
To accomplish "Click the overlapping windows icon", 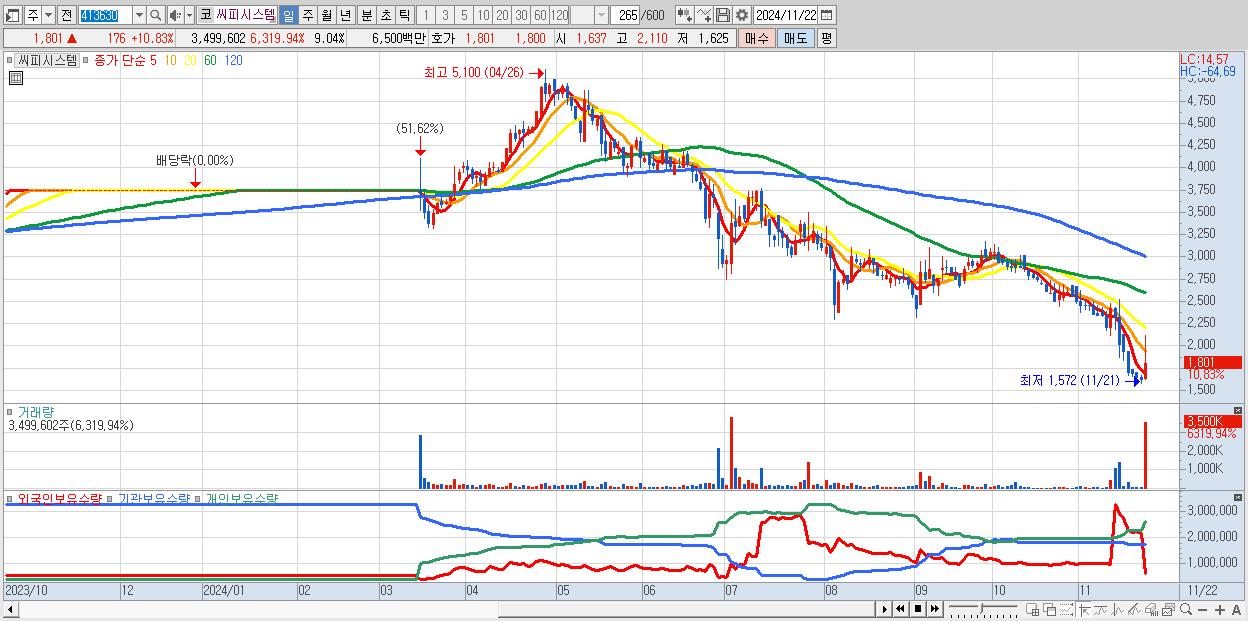I will pos(1050,610).
